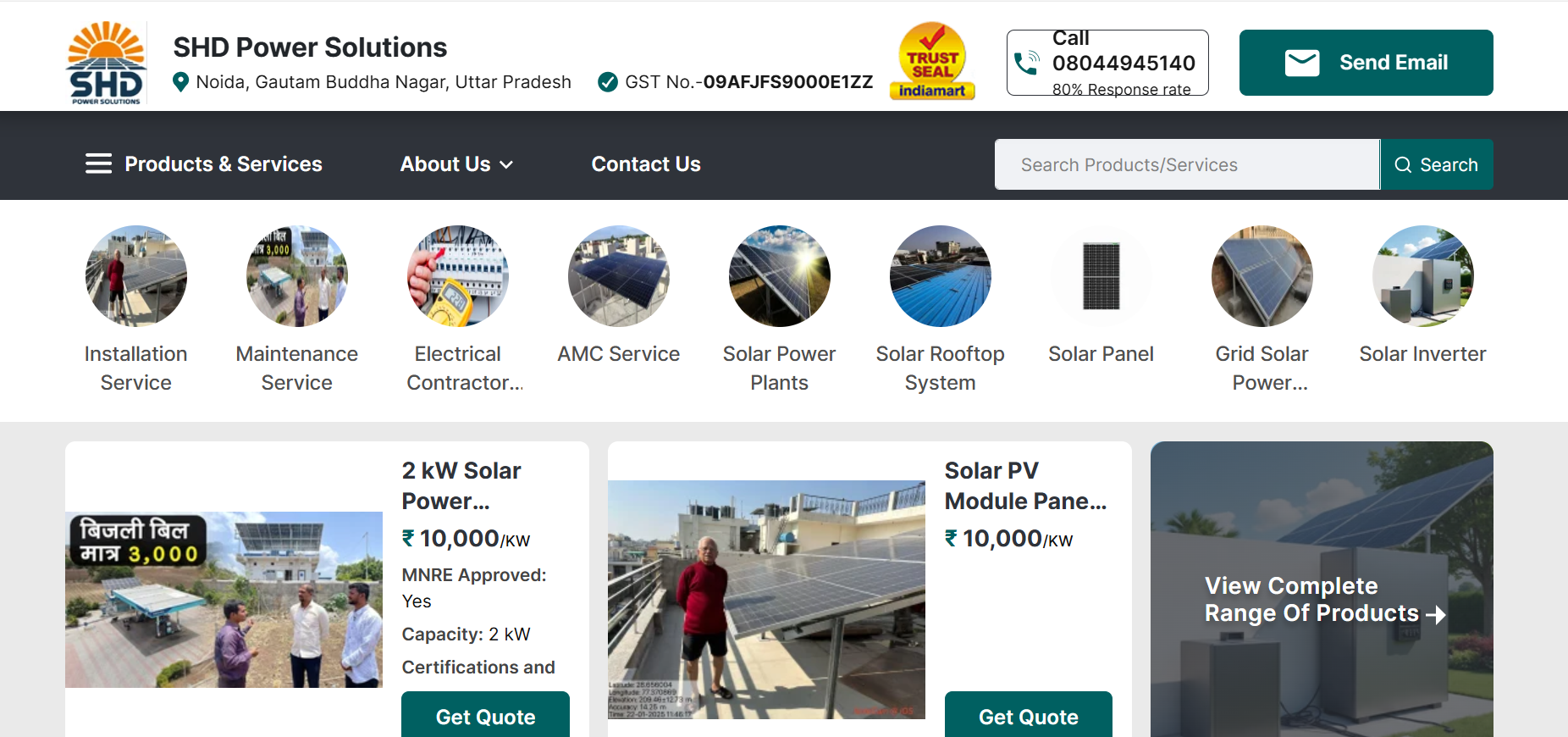Call the number 08044945140
Image resolution: width=1568 pixels, height=737 pixels.
point(1125,62)
